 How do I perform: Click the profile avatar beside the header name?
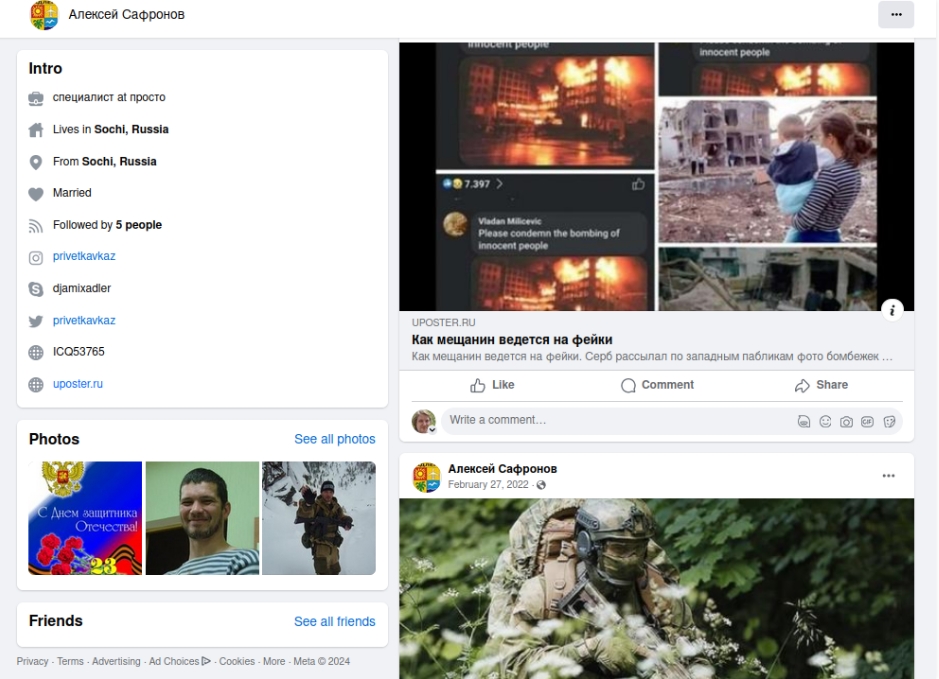pyautogui.click(x=44, y=14)
